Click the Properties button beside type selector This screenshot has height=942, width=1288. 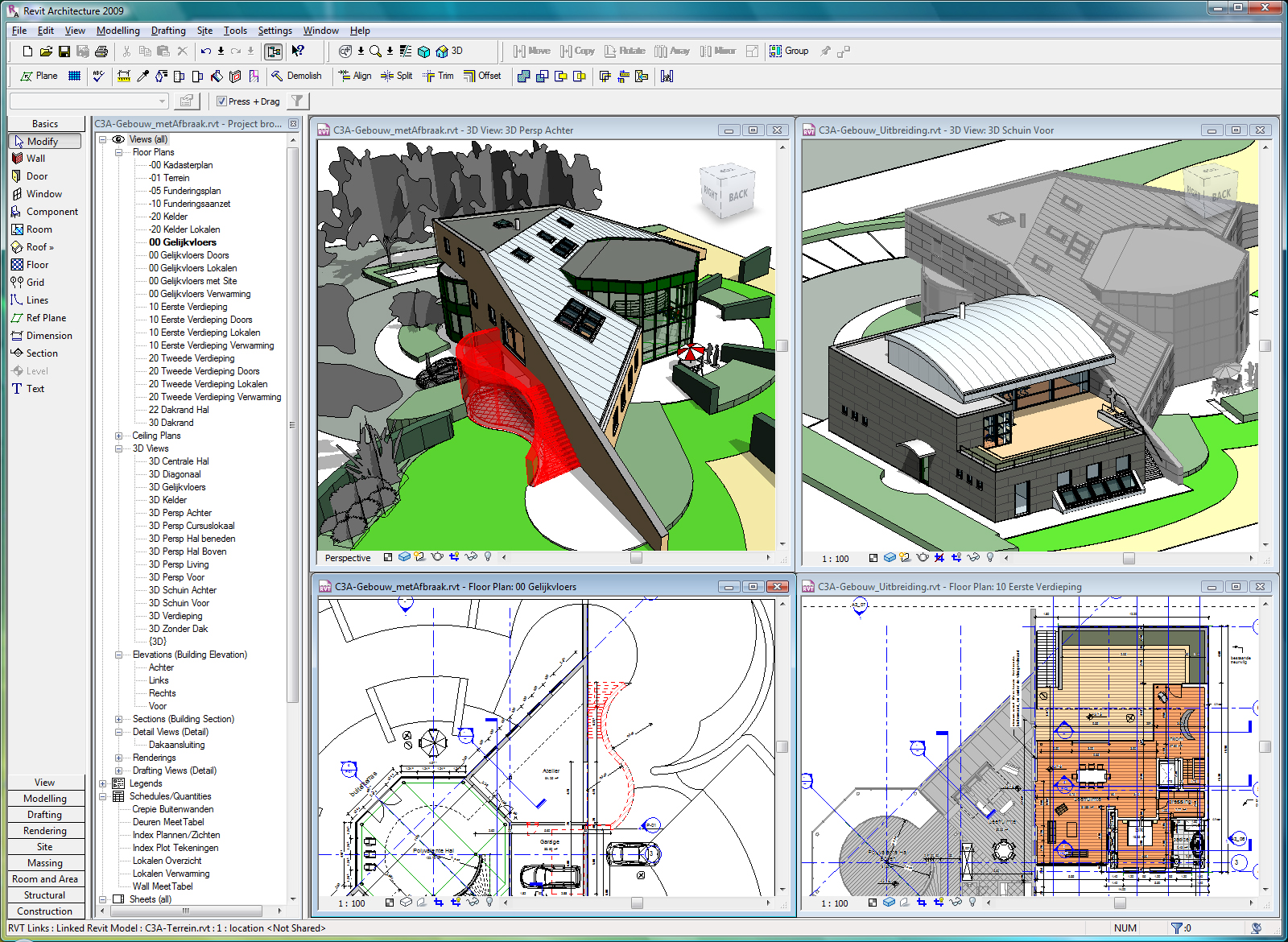click(187, 101)
